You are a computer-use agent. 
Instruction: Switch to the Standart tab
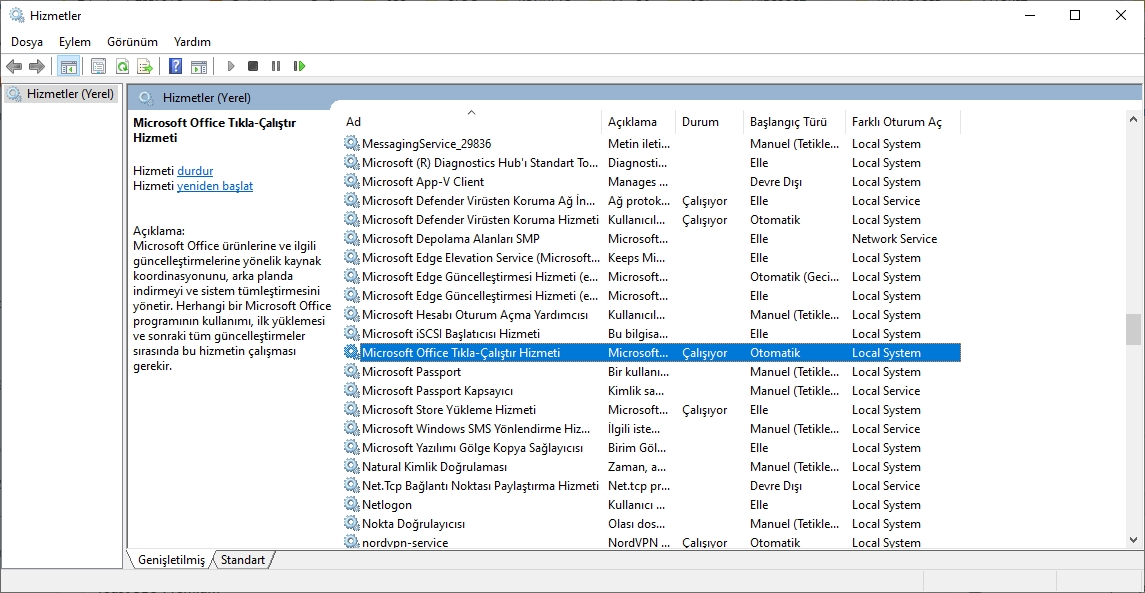(243, 560)
